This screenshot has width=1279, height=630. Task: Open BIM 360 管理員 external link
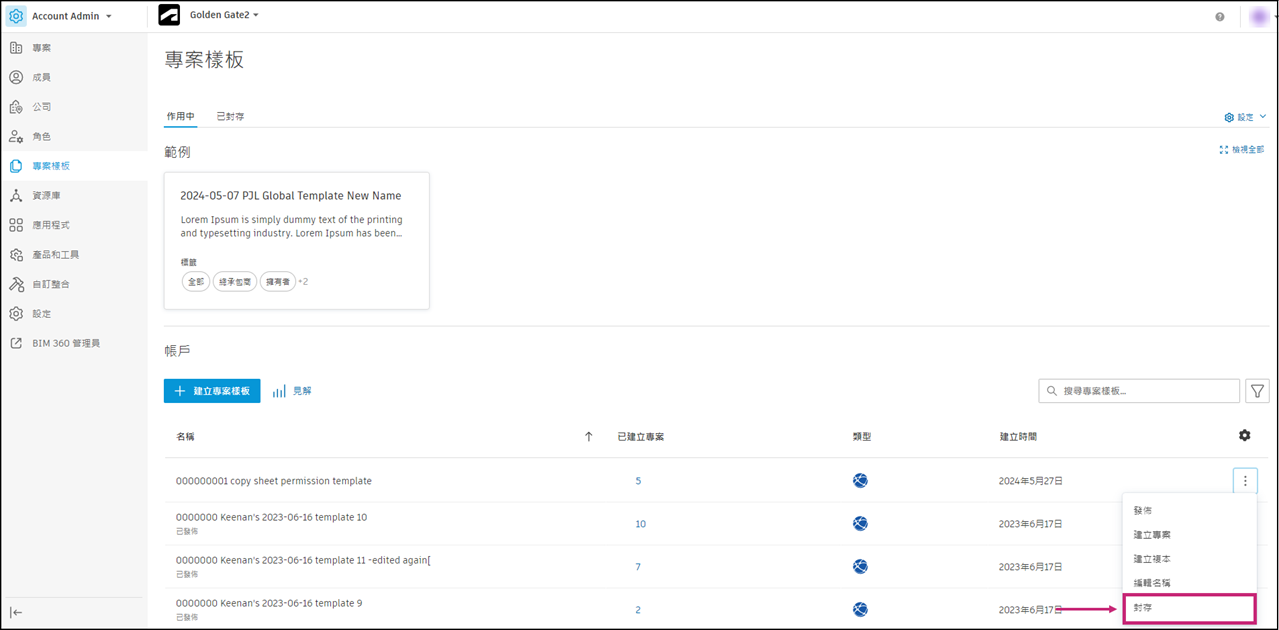[66, 343]
